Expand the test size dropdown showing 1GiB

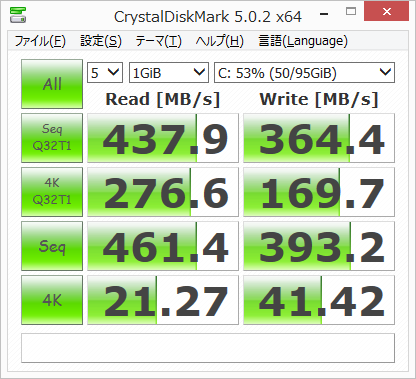pos(169,72)
